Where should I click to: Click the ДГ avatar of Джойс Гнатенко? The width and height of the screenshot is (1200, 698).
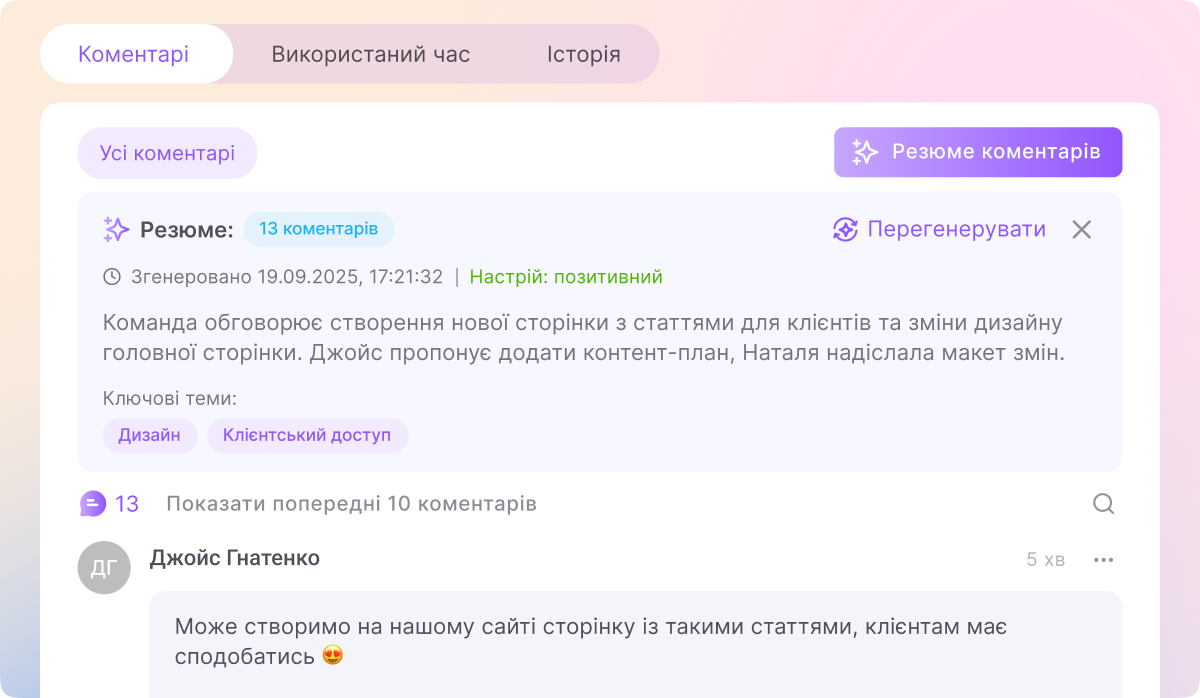tap(104, 568)
